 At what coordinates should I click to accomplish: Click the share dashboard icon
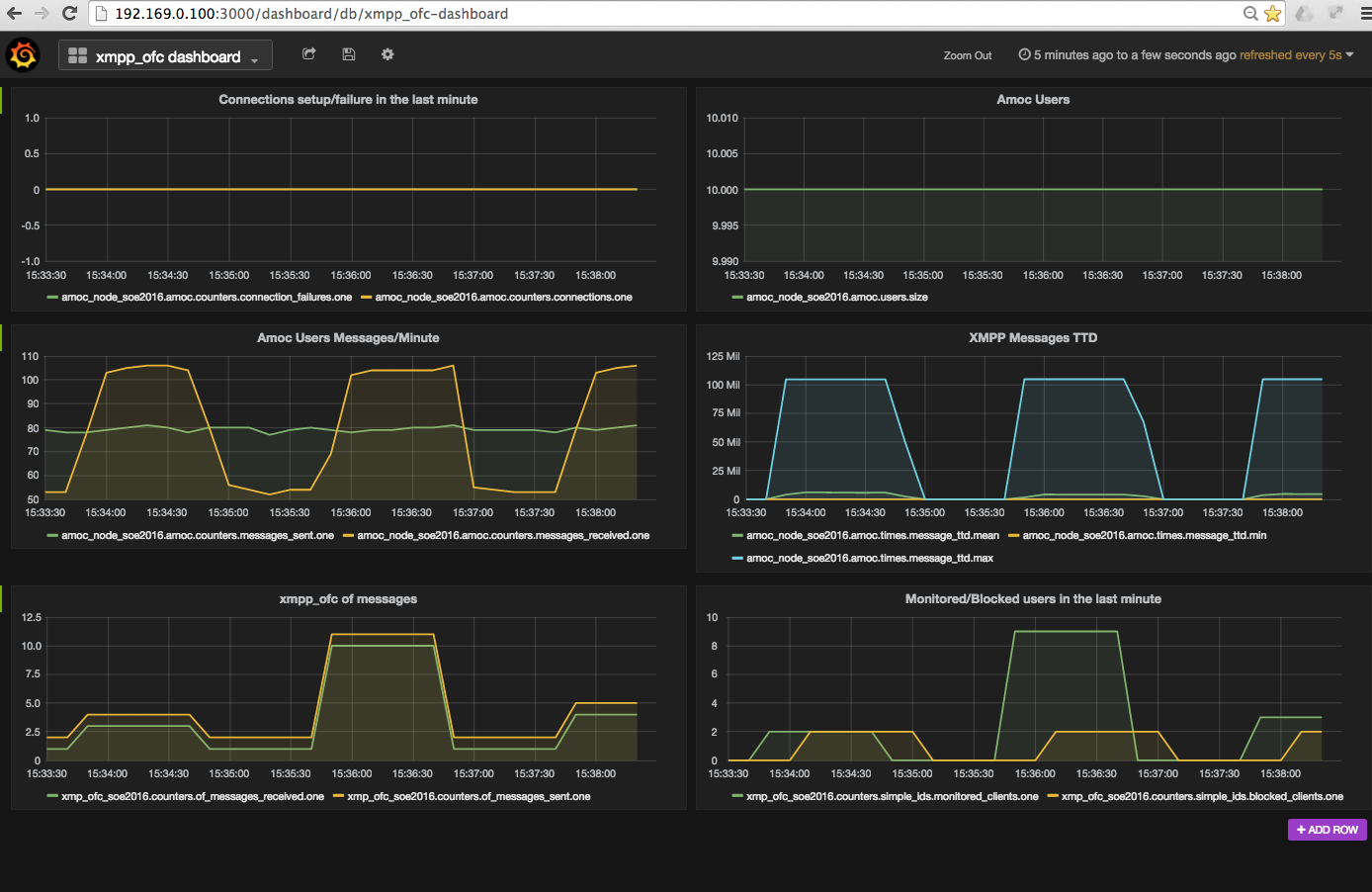(x=309, y=54)
